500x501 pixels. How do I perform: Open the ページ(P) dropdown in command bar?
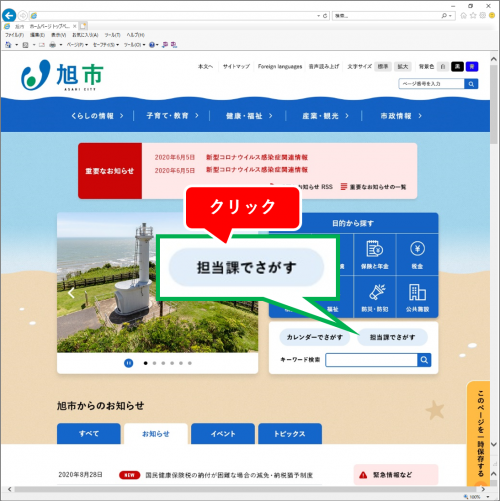[77, 45]
